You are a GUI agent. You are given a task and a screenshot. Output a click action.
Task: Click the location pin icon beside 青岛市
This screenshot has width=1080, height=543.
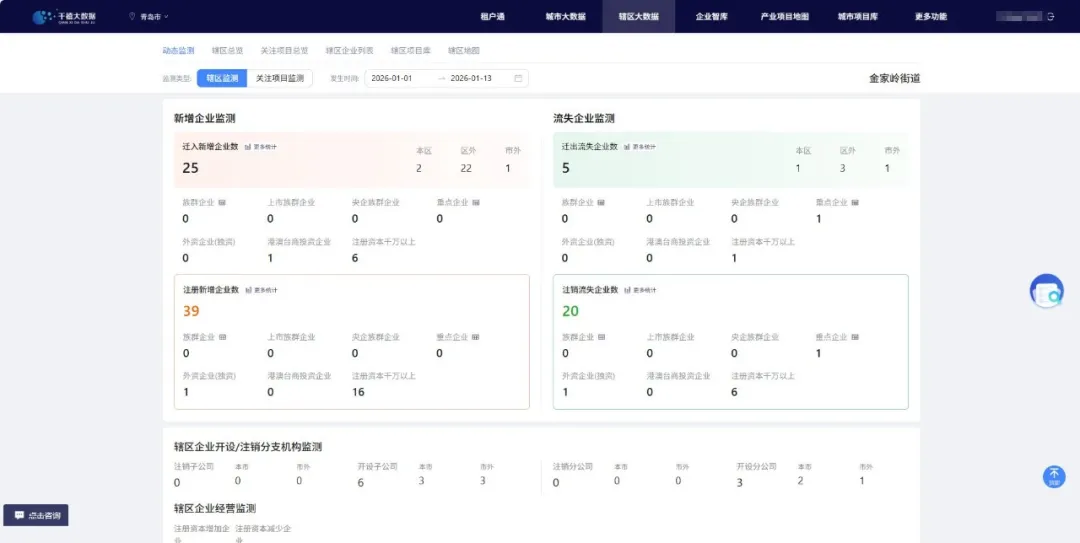coord(132,16)
